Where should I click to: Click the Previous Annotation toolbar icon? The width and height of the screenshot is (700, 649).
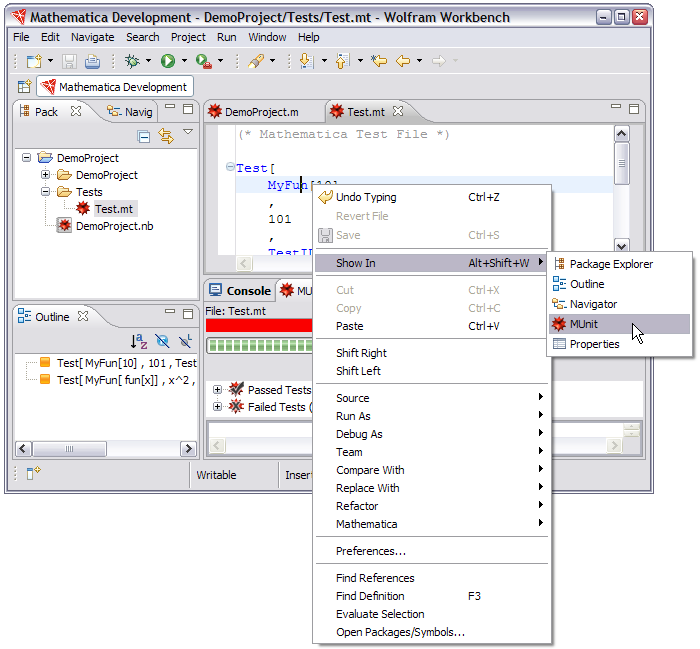[x=342, y=61]
